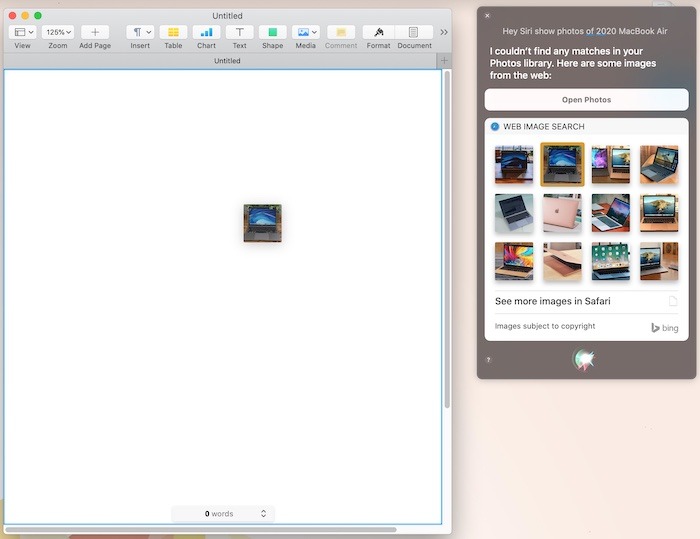The image size is (700, 539).
Task: Activate the Siri orb microphone icon
Action: pyautogui.click(x=584, y=359)
